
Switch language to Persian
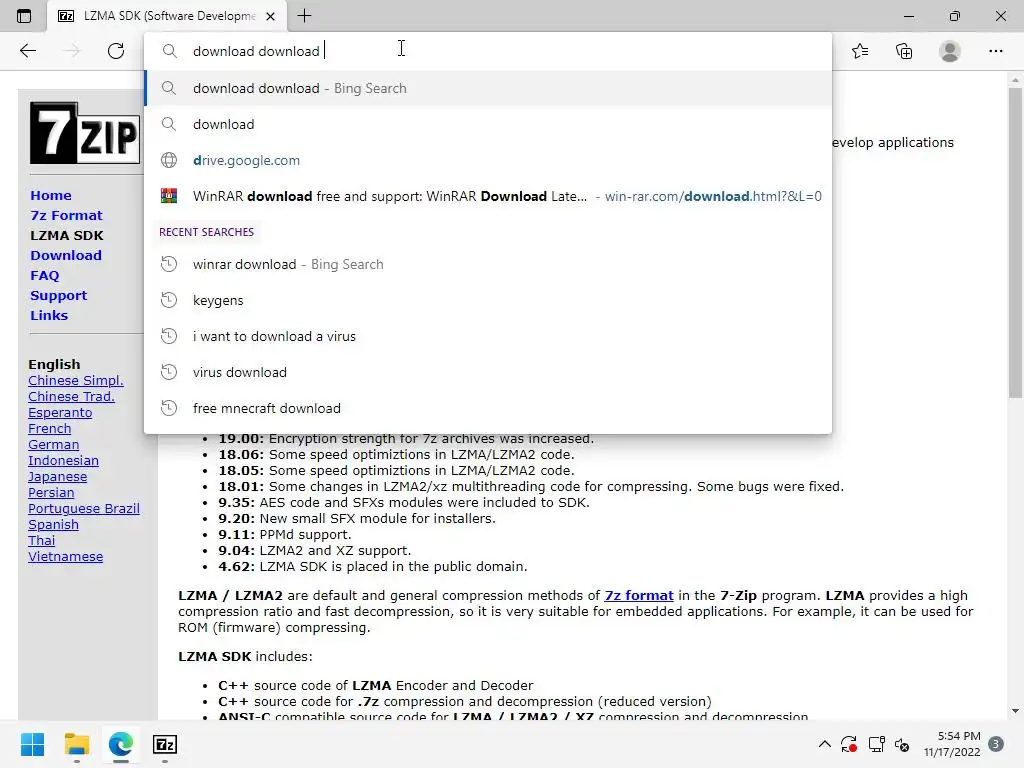click(51, 492)
